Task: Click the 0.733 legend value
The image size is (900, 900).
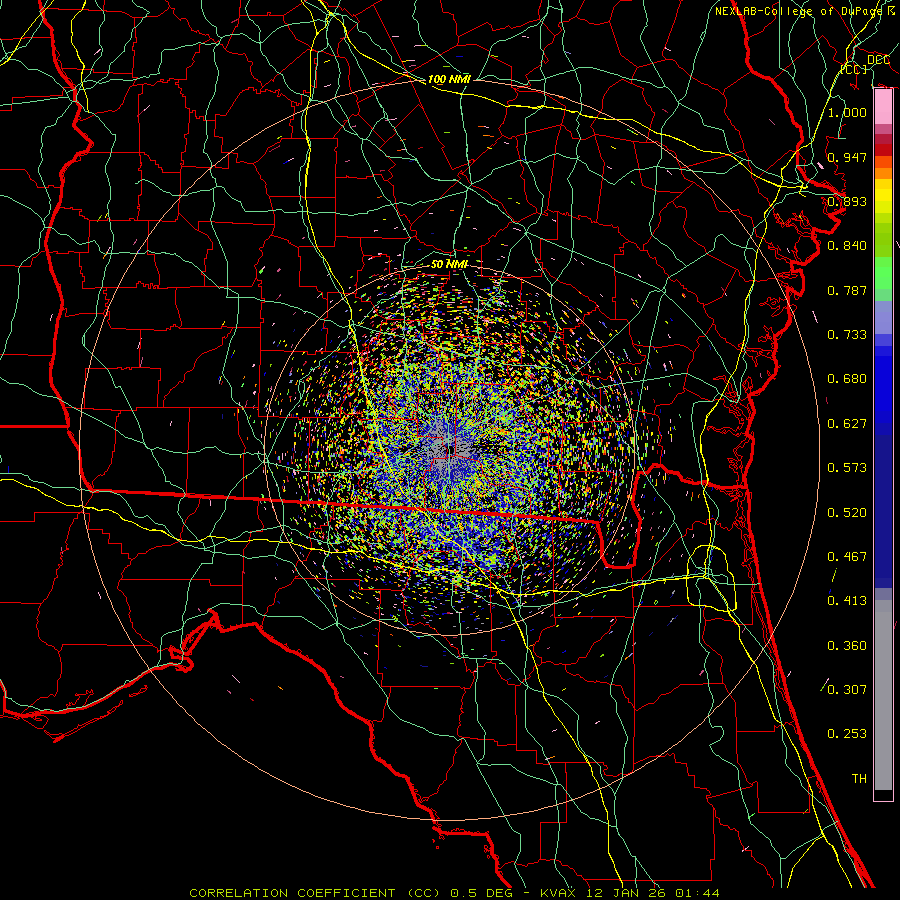Action: pyautogui.click(x=847, y=335)
